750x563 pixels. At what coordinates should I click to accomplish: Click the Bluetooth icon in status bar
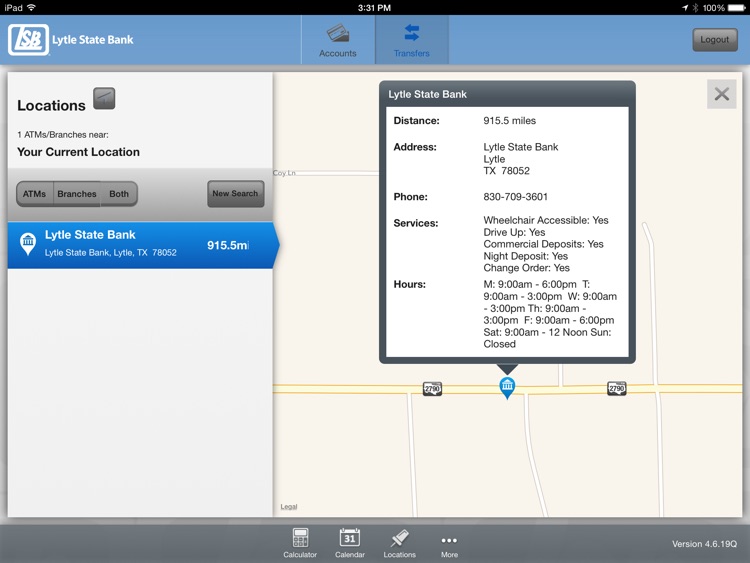(x=695, y=8)
